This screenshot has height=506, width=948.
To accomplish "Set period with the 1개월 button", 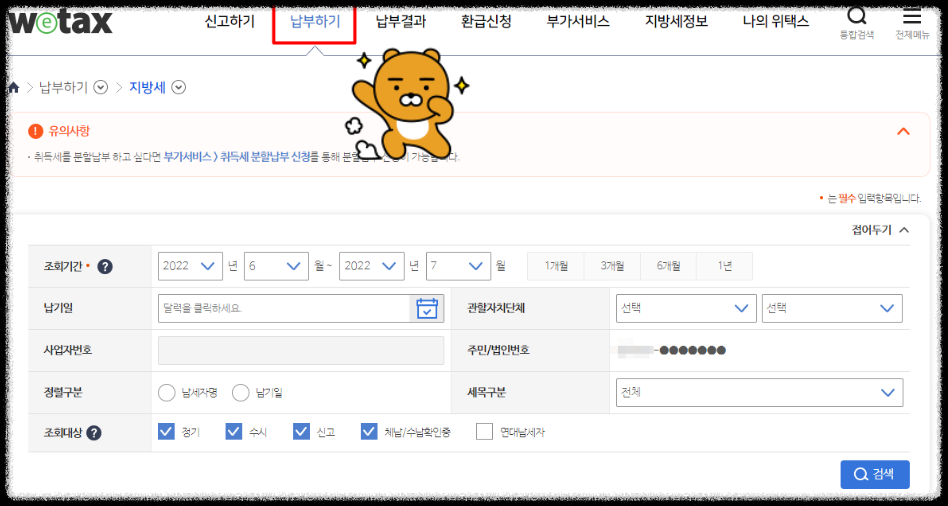I will 556,266.
